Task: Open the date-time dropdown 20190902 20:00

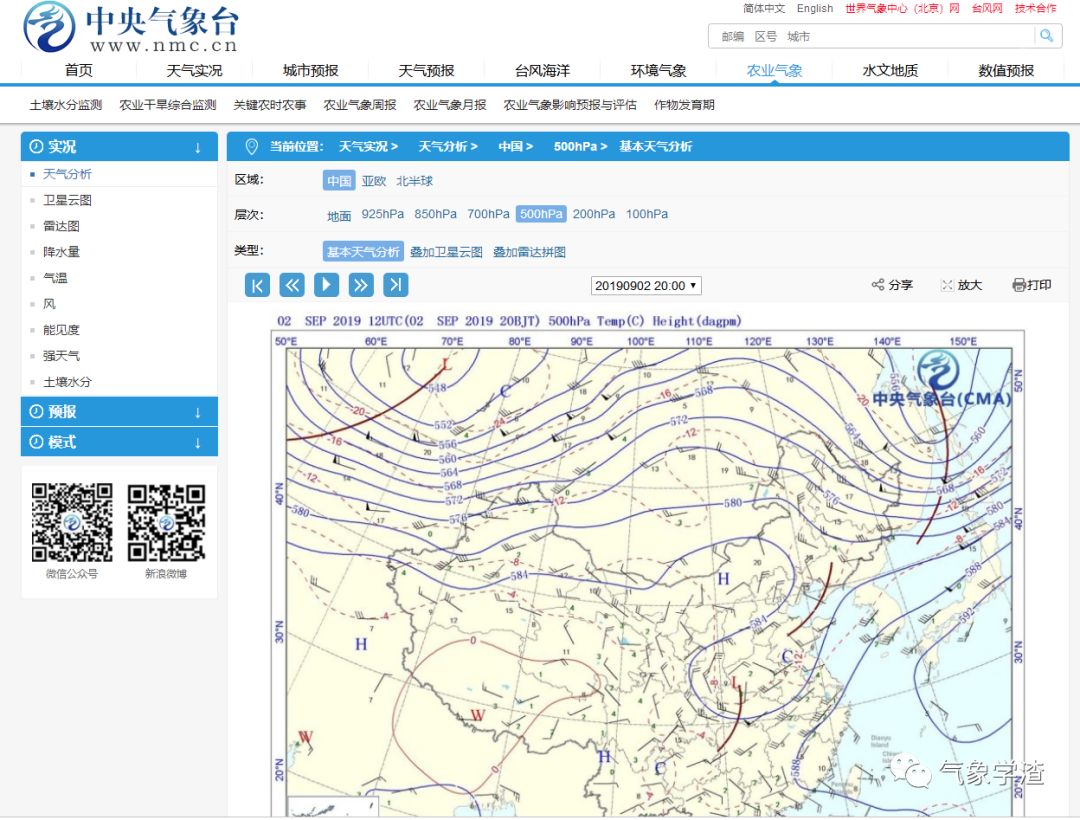Action: point(646,286)
